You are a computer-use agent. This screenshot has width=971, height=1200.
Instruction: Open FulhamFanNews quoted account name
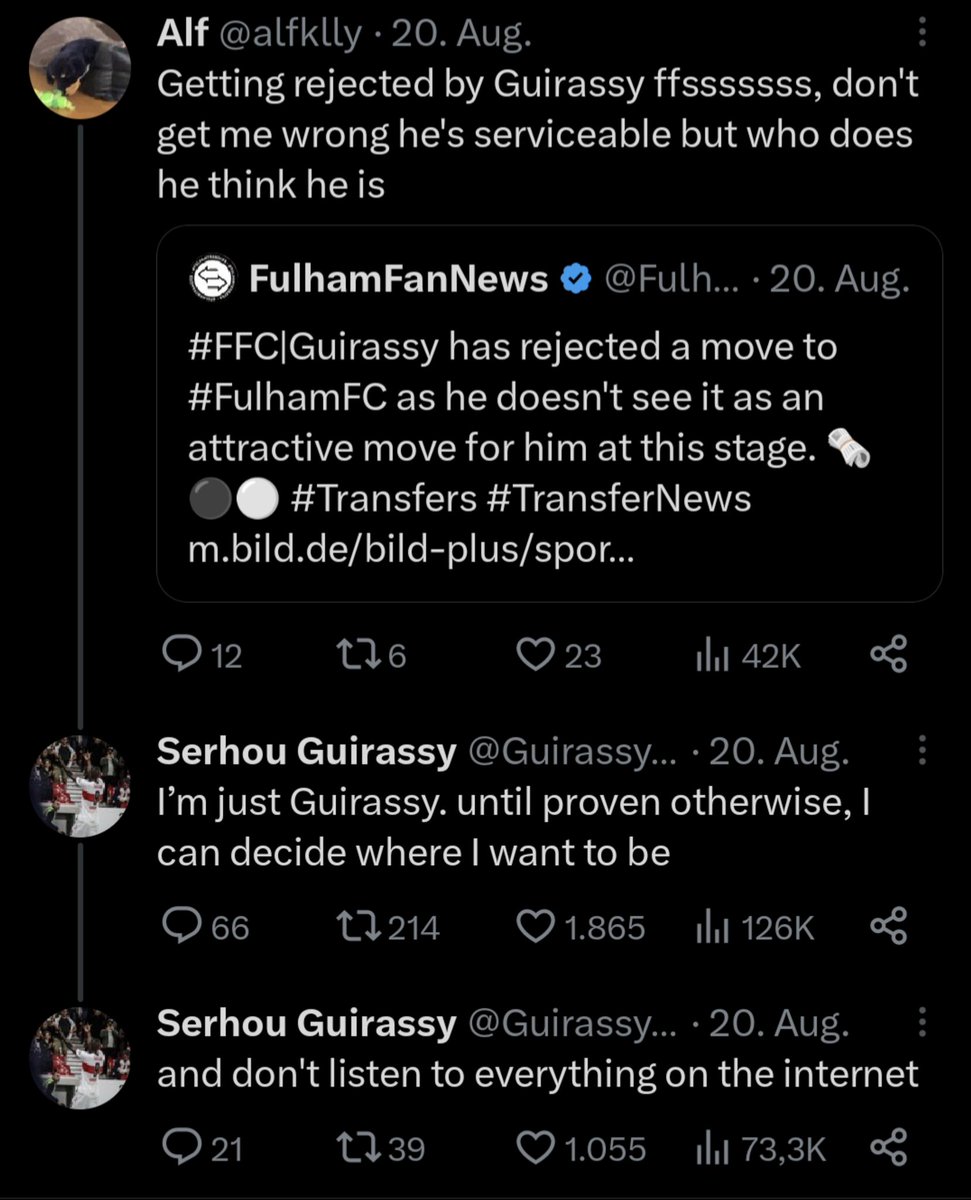(397, 280)
